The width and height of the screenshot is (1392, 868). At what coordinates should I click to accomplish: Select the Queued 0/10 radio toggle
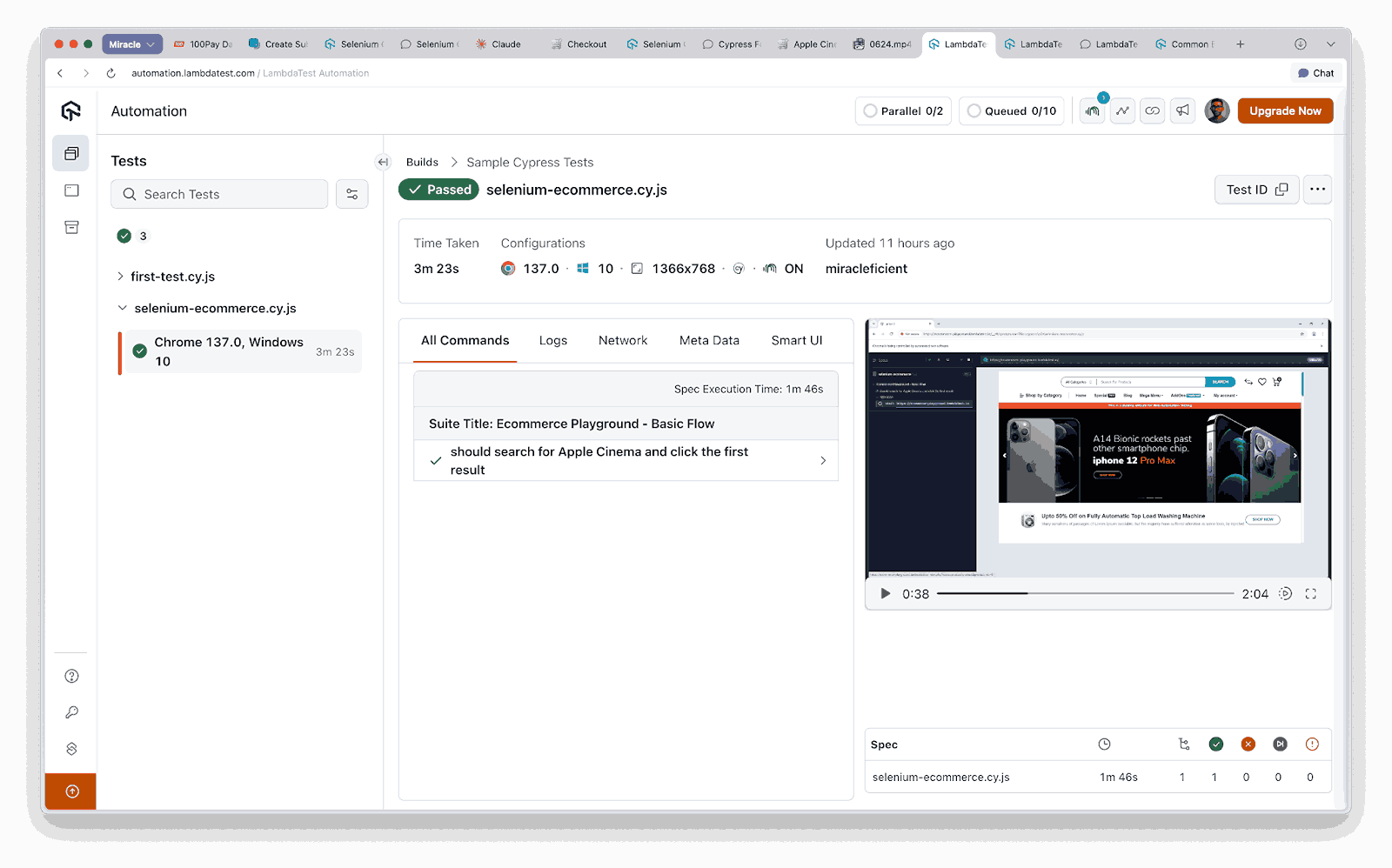[974, 110]
